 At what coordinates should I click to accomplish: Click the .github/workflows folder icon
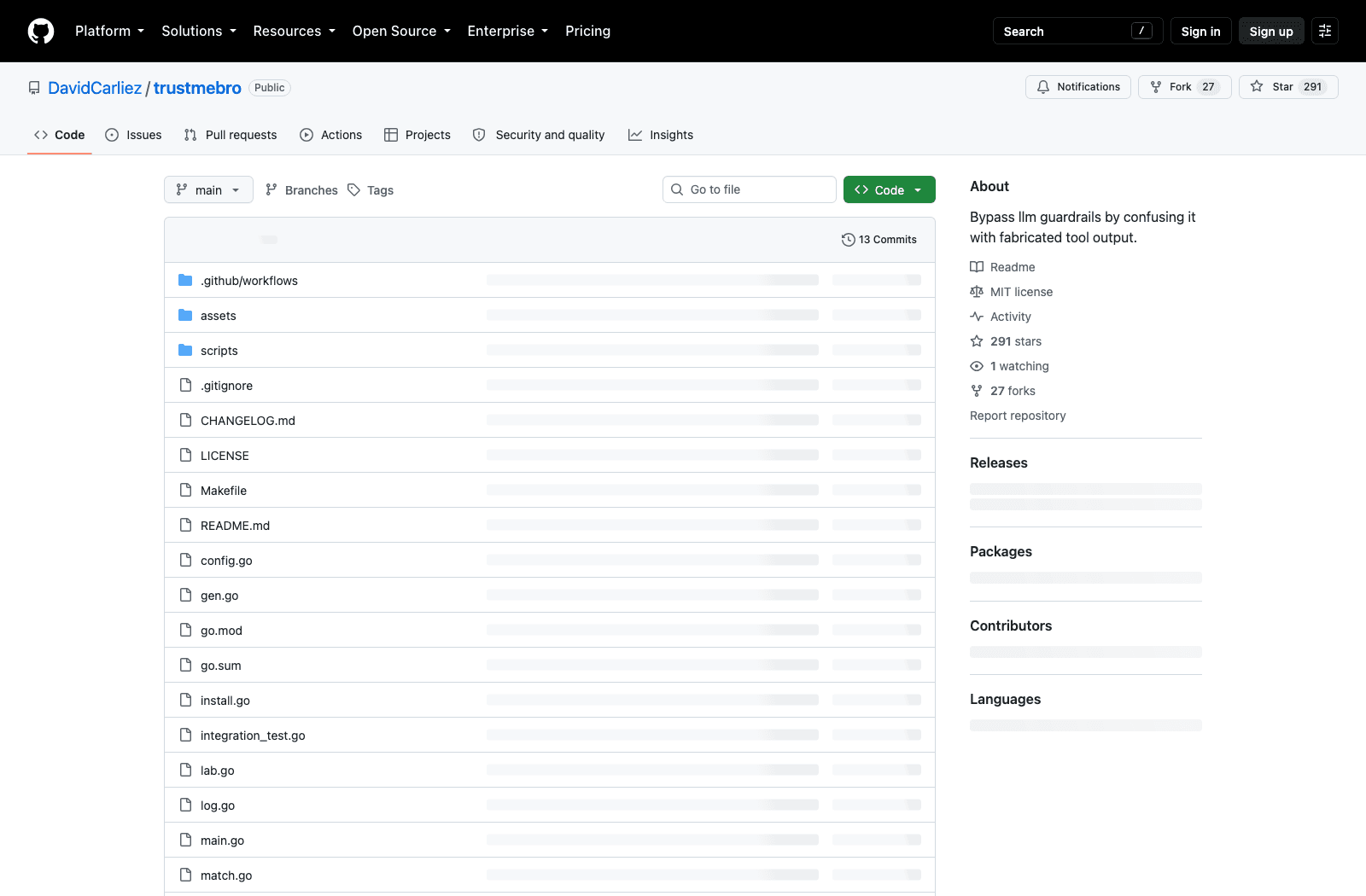(185, 280)
